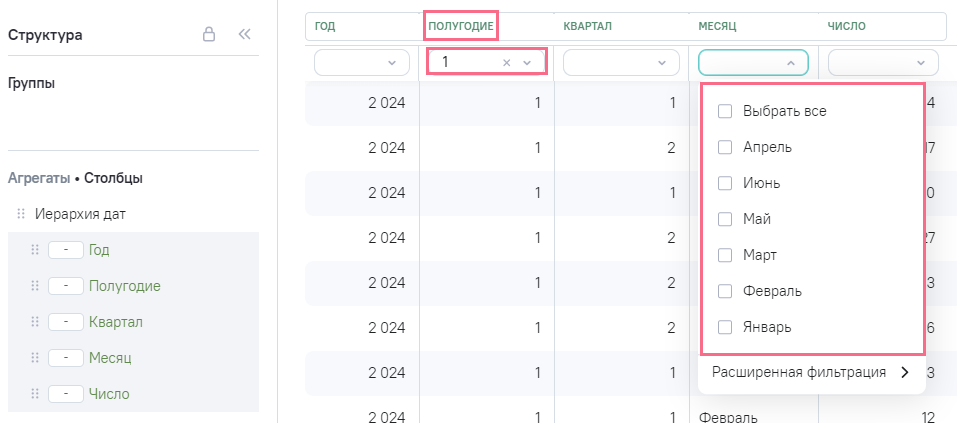Click drag handle next to Год column
The image size is (957, 423).
tap(35, 250)
